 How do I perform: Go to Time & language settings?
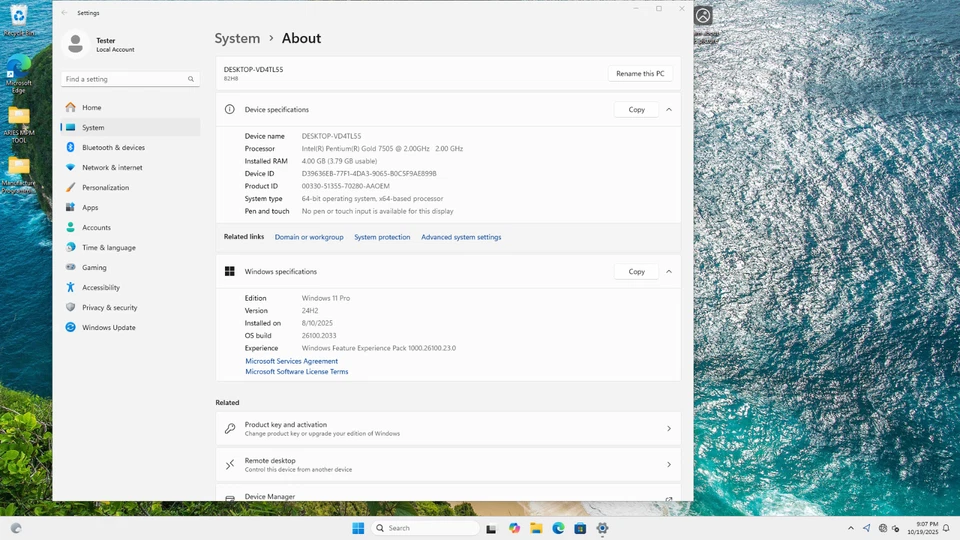[x=108, y=247]
